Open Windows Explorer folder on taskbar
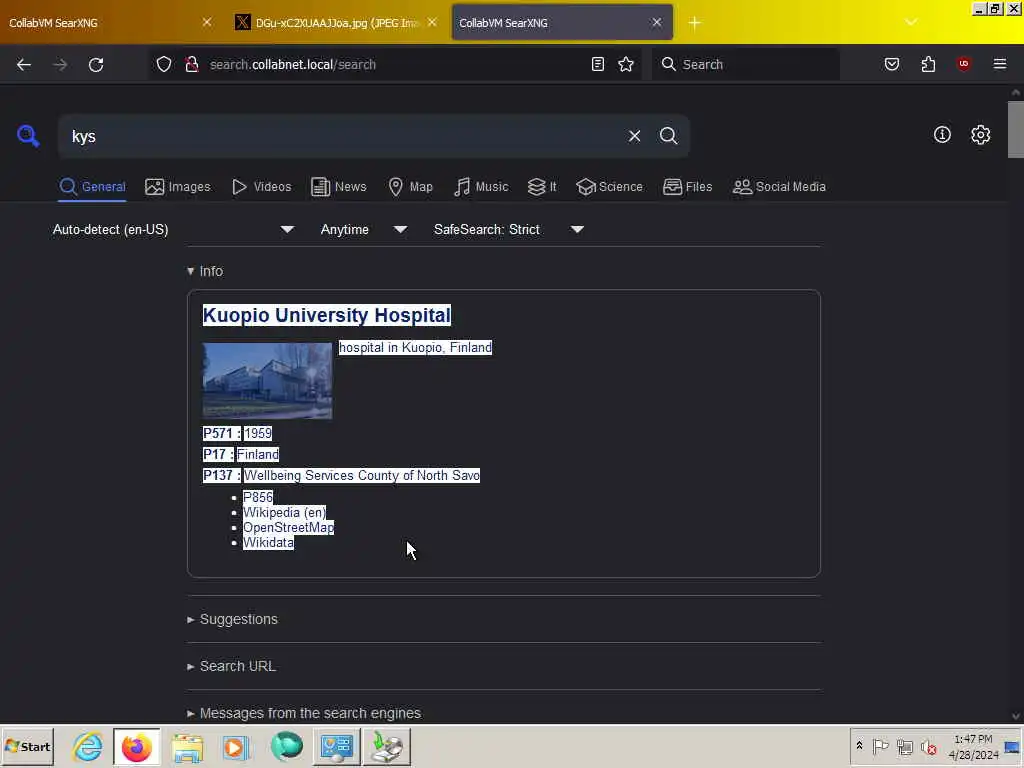This screenshot has height=768, width=1024. [187, 746]
